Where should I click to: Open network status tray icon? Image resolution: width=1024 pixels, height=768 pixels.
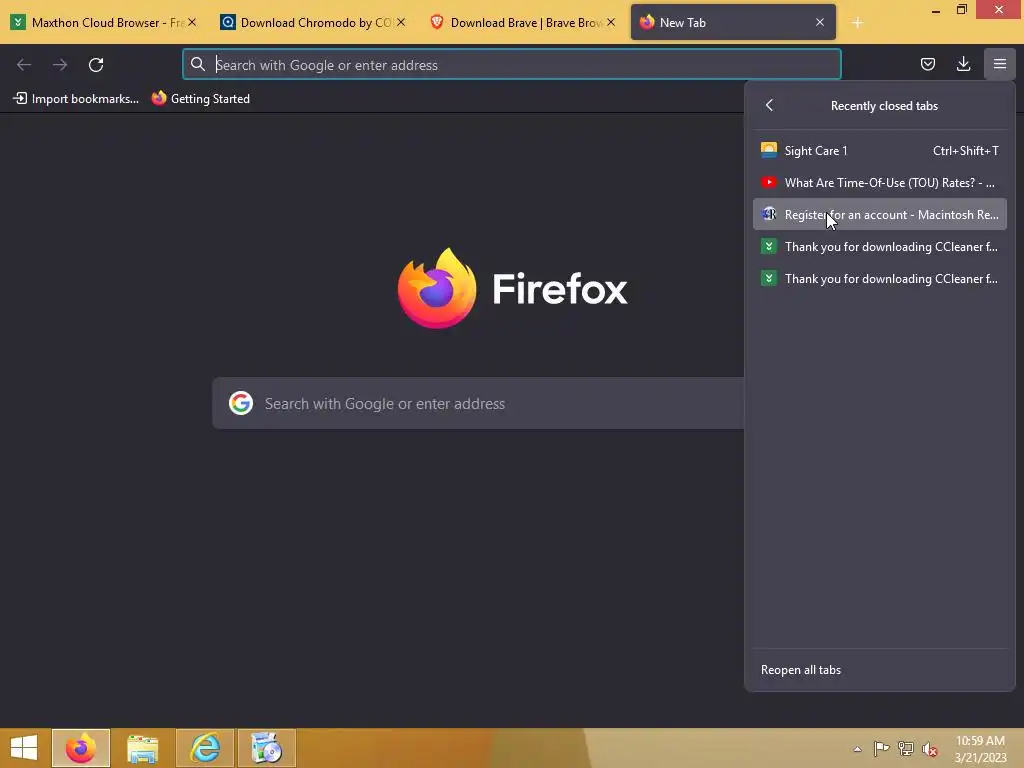[x=905, y=748]
